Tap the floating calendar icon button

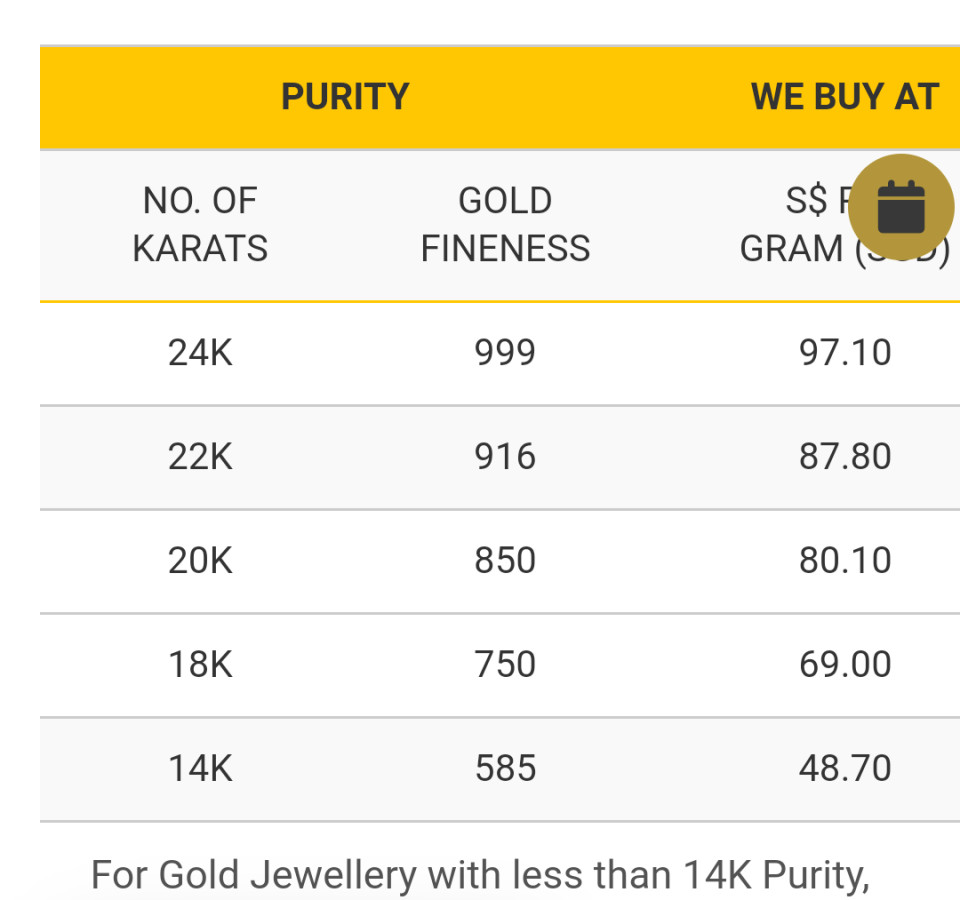(901, 208)
